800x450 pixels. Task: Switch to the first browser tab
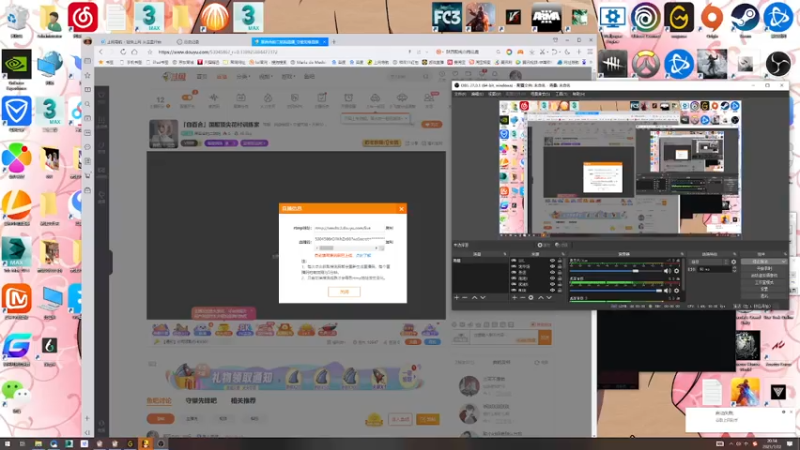pos(134,42)
